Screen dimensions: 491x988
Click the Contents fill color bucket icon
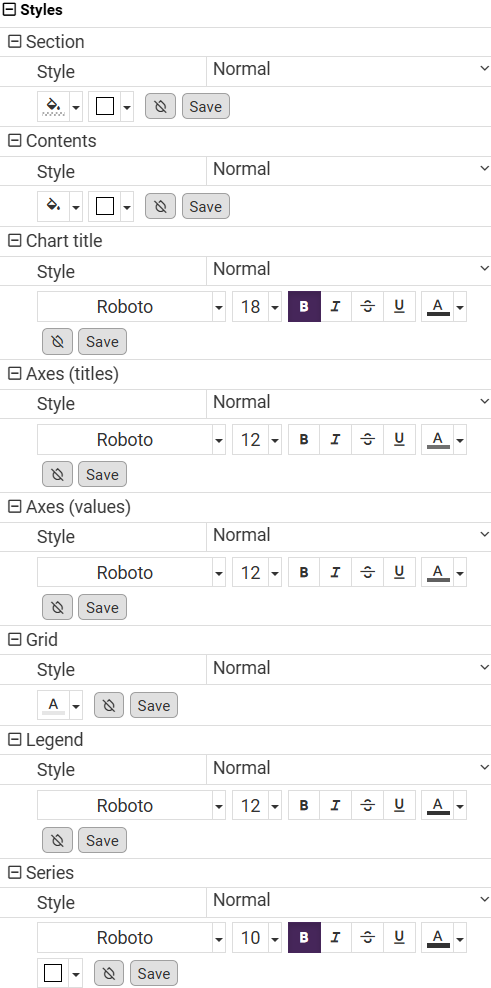[54, 206]
